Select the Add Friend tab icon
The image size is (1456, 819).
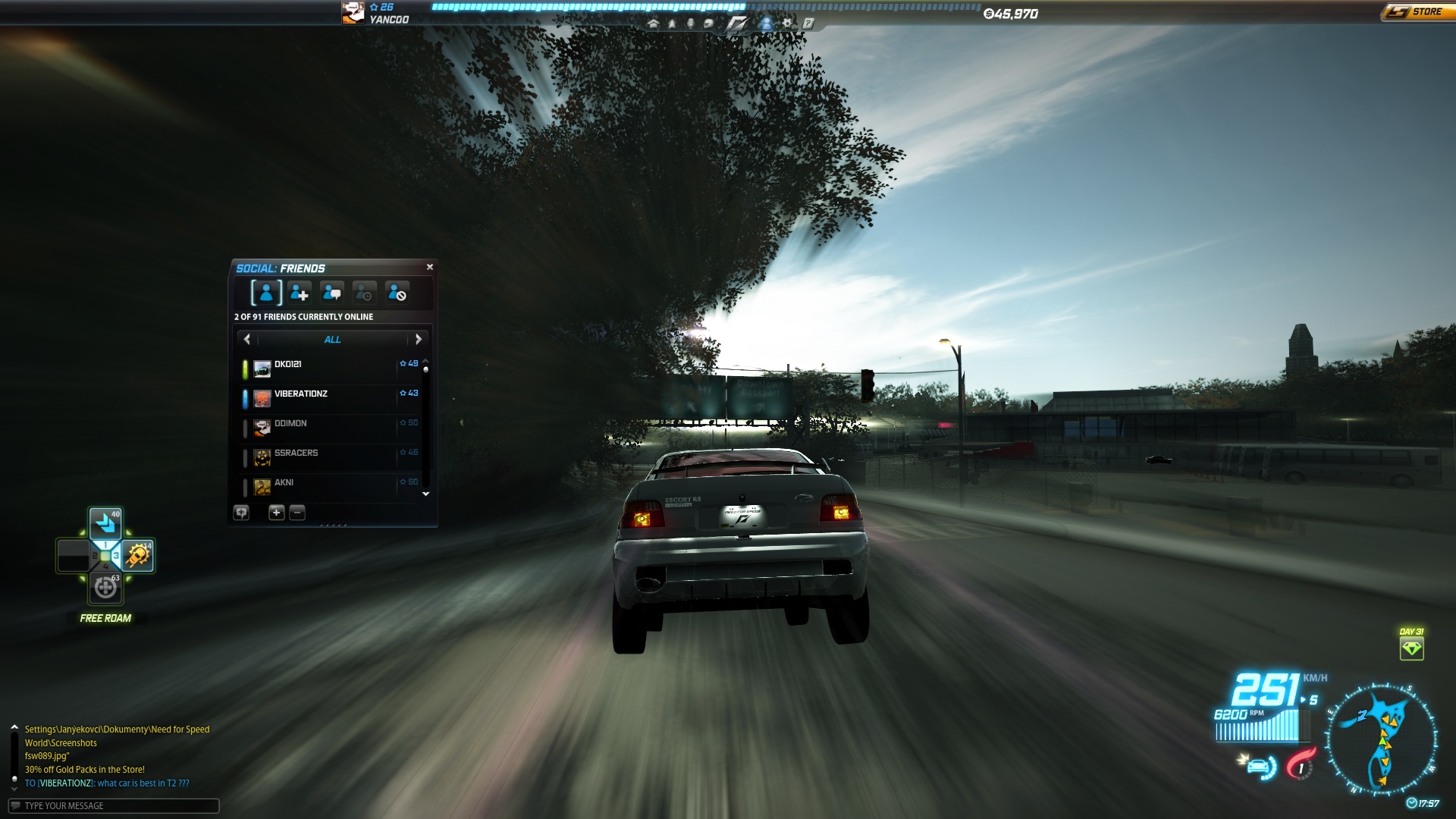pos(300,293)
